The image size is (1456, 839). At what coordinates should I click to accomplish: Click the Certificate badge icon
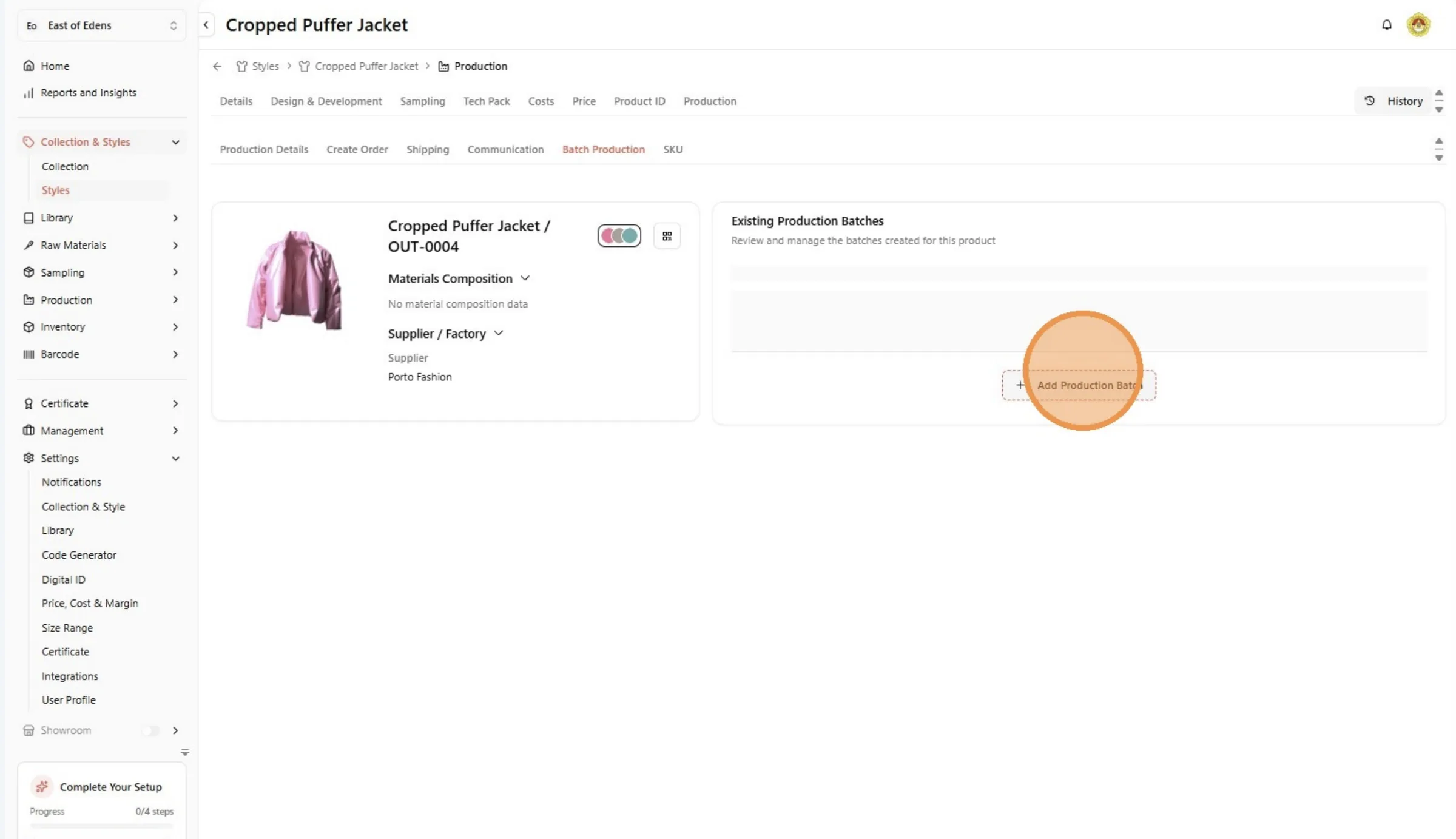29,403
